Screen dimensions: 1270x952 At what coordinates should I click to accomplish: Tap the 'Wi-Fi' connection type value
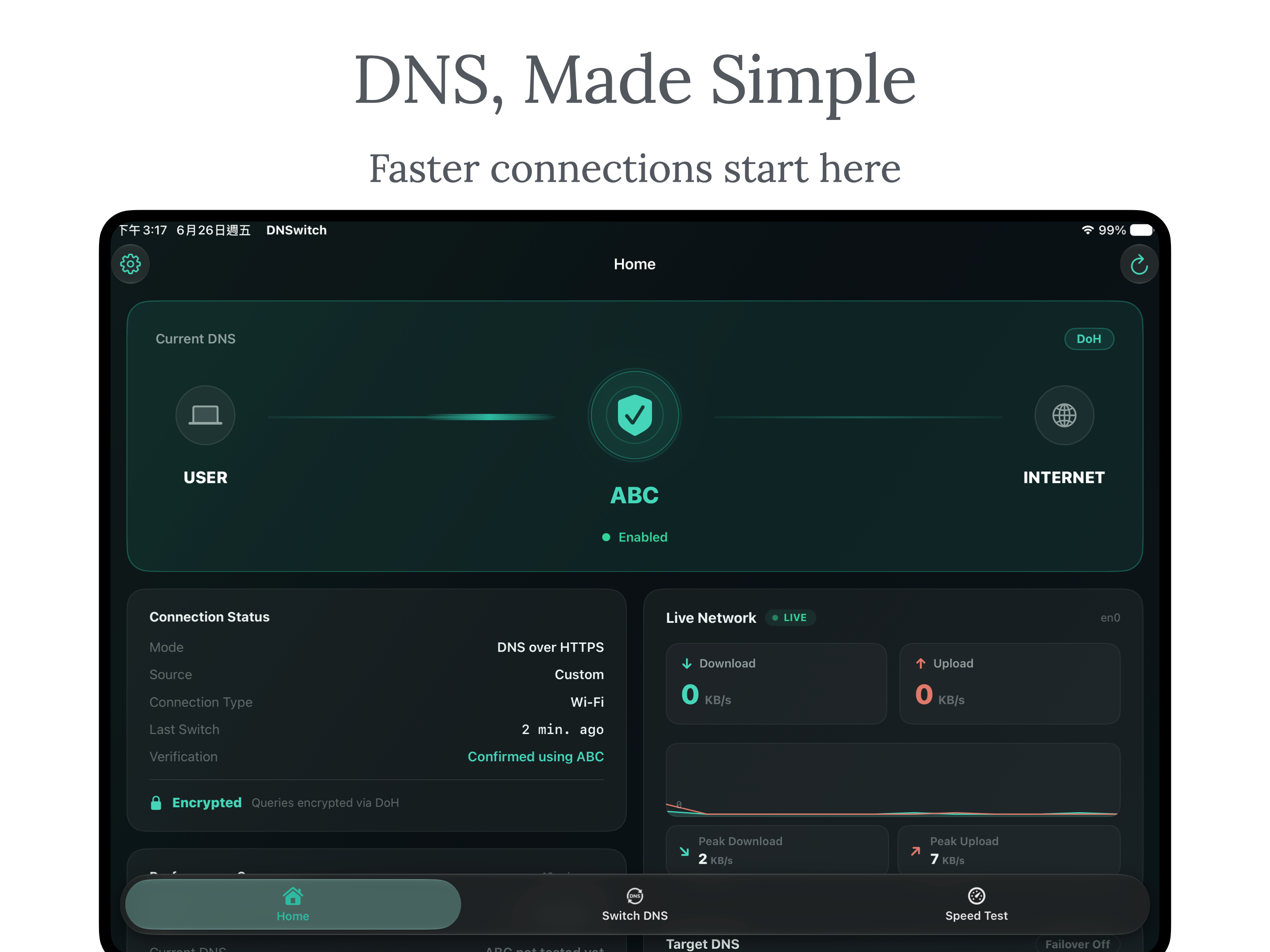coord(587,702)
